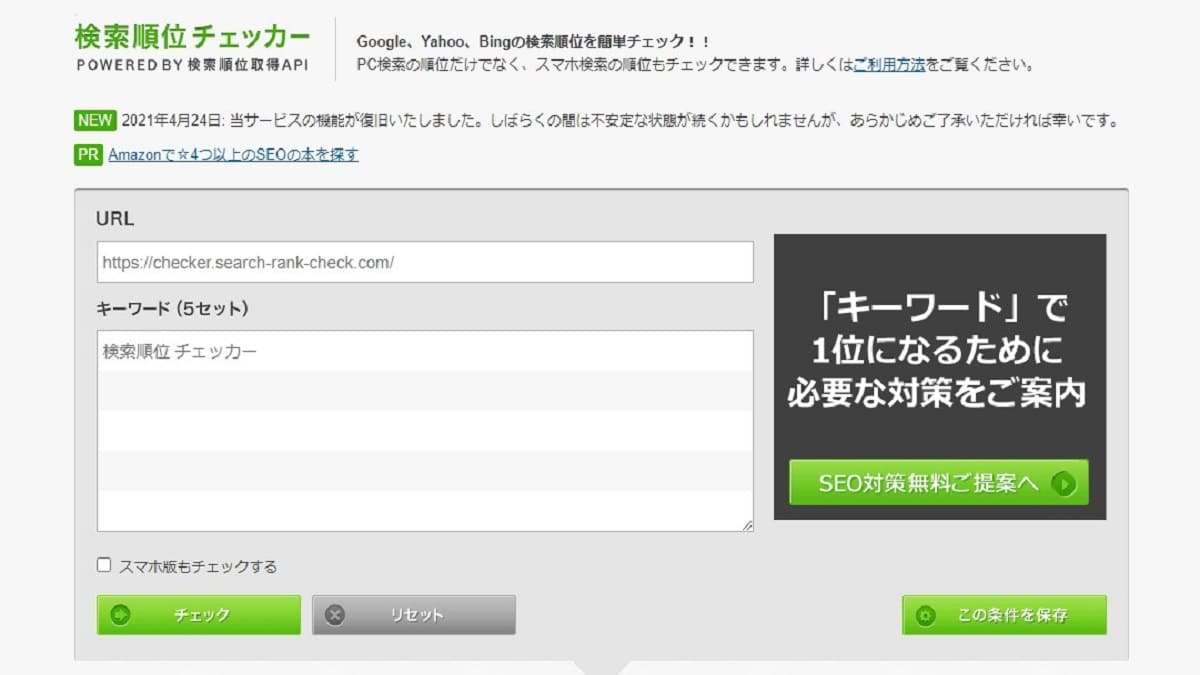Grab the keyword textarea resize handle
The image size is (1200, 675).
747,525
